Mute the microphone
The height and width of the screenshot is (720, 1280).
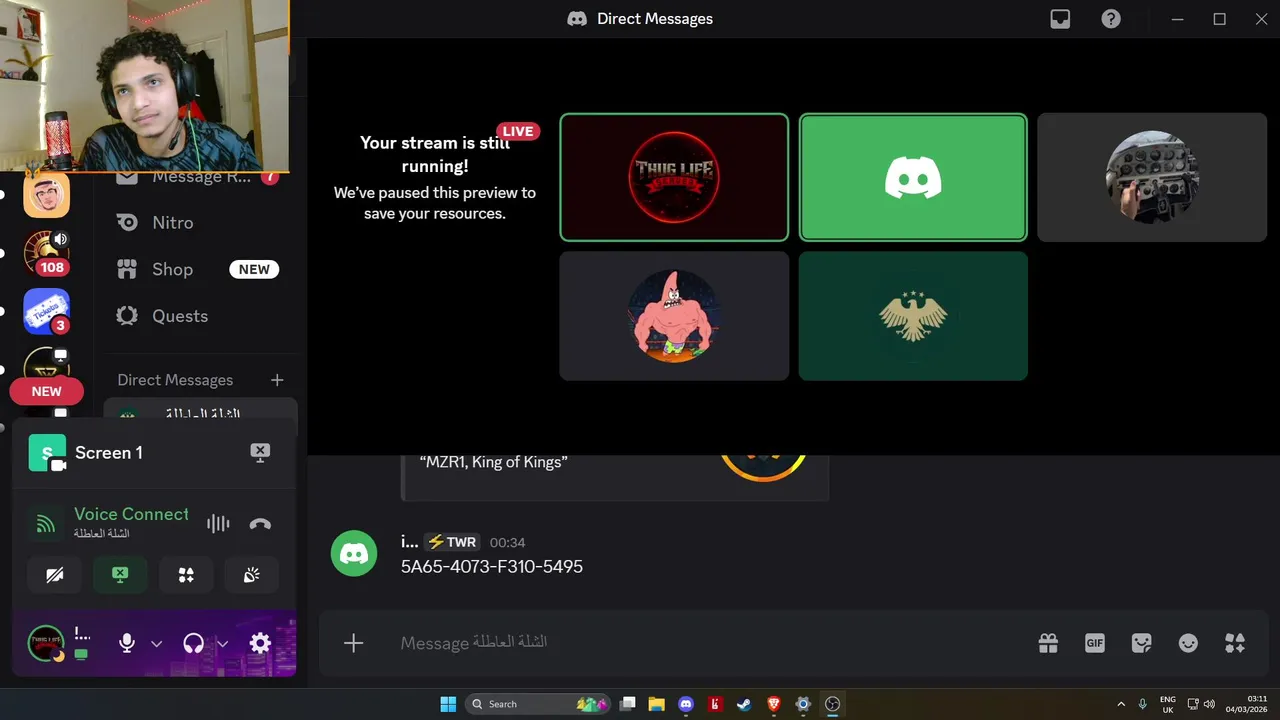point(127,643)
